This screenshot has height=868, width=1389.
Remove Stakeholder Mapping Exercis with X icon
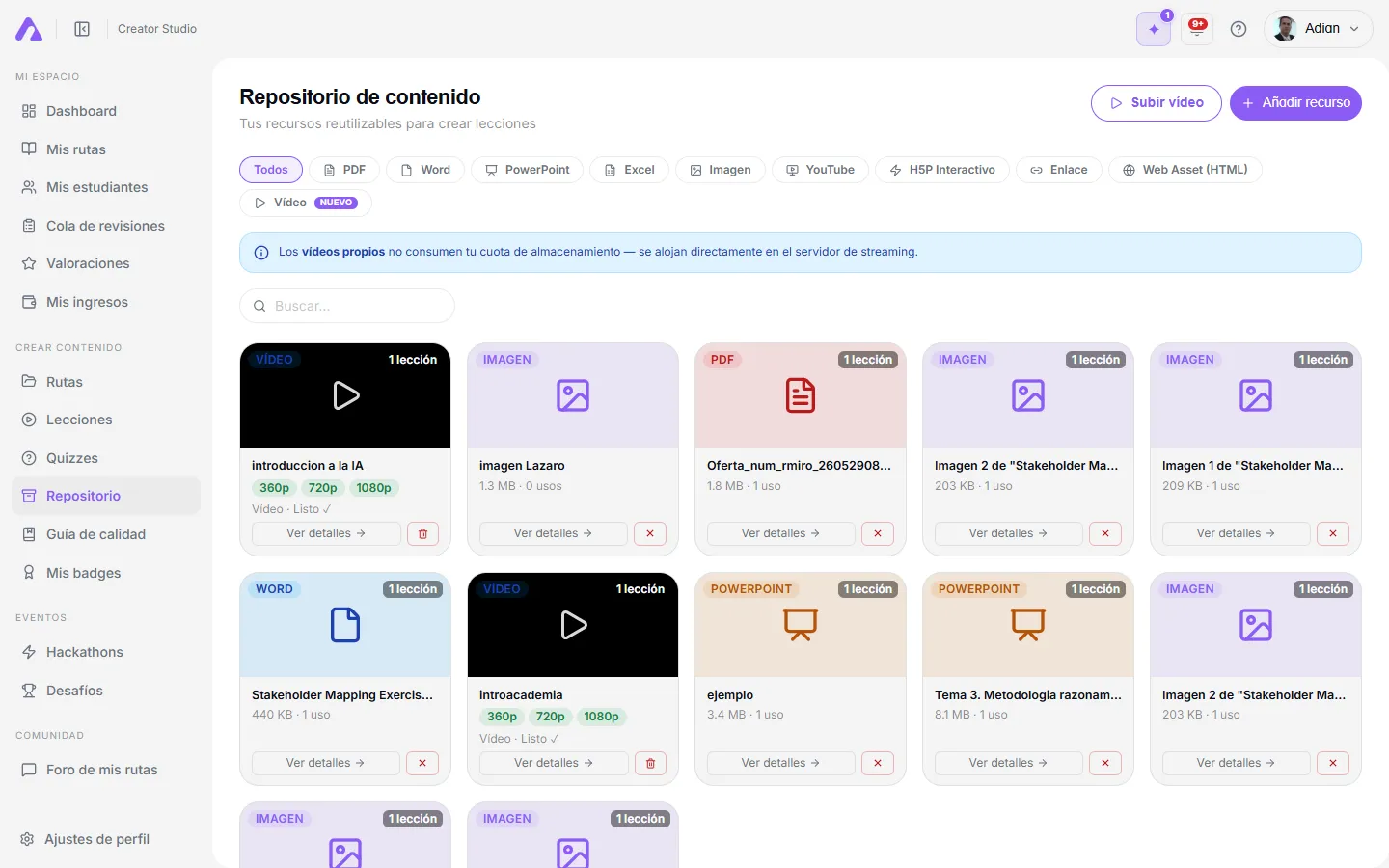point(422,763)
